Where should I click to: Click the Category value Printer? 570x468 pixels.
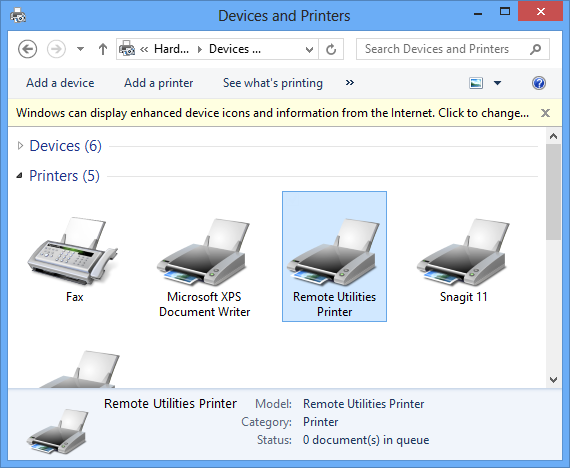click(x=320, y=422)
